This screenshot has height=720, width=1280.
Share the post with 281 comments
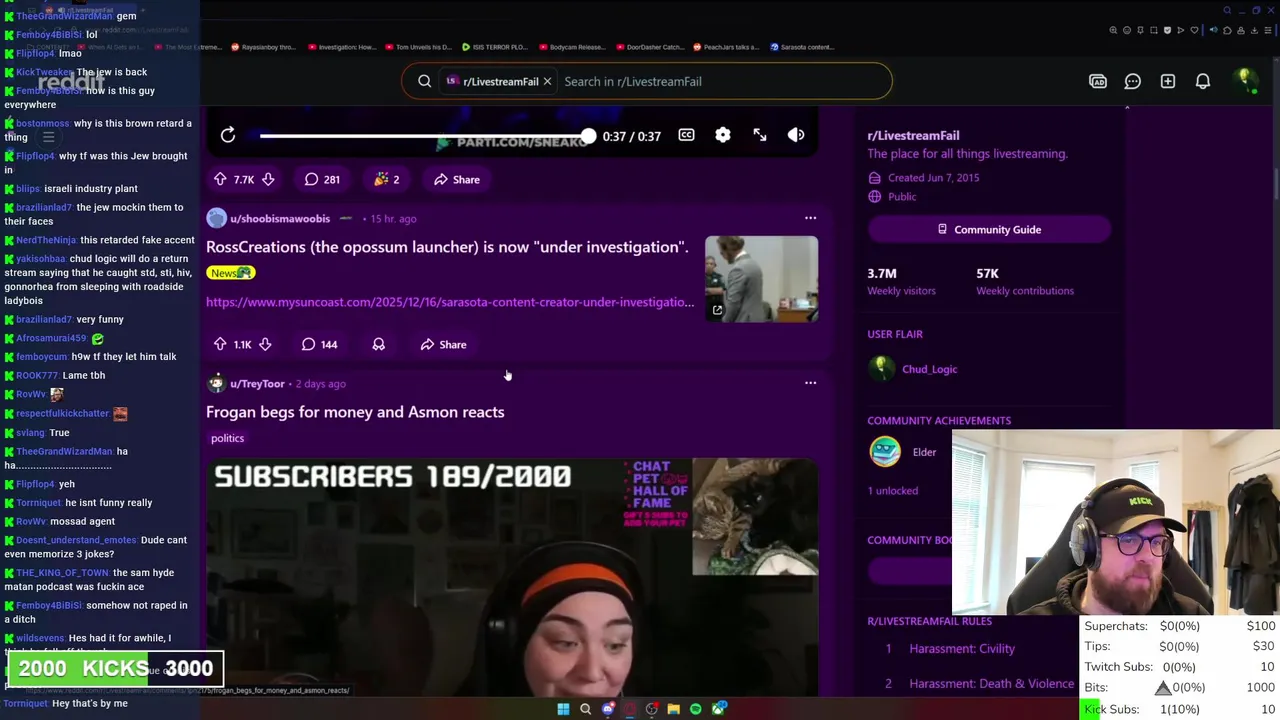(x=457, y=179)
